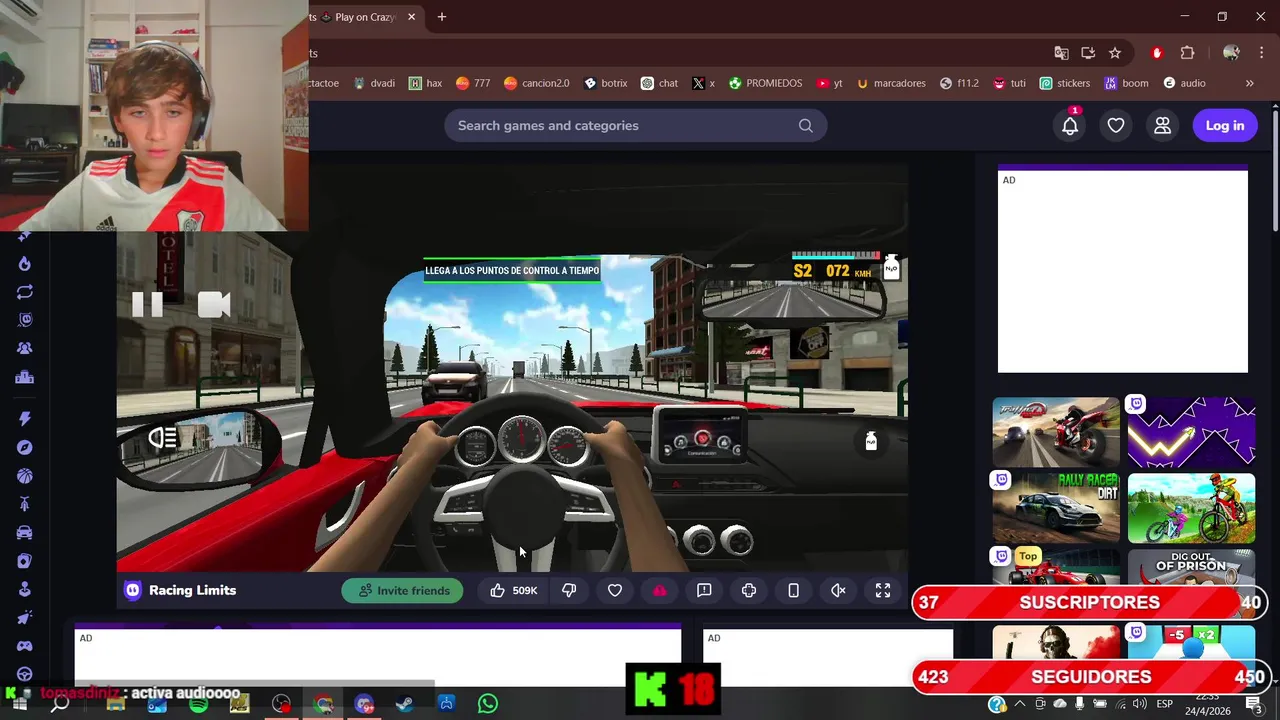Open the hax bookmark

click(x=425, y=83)
